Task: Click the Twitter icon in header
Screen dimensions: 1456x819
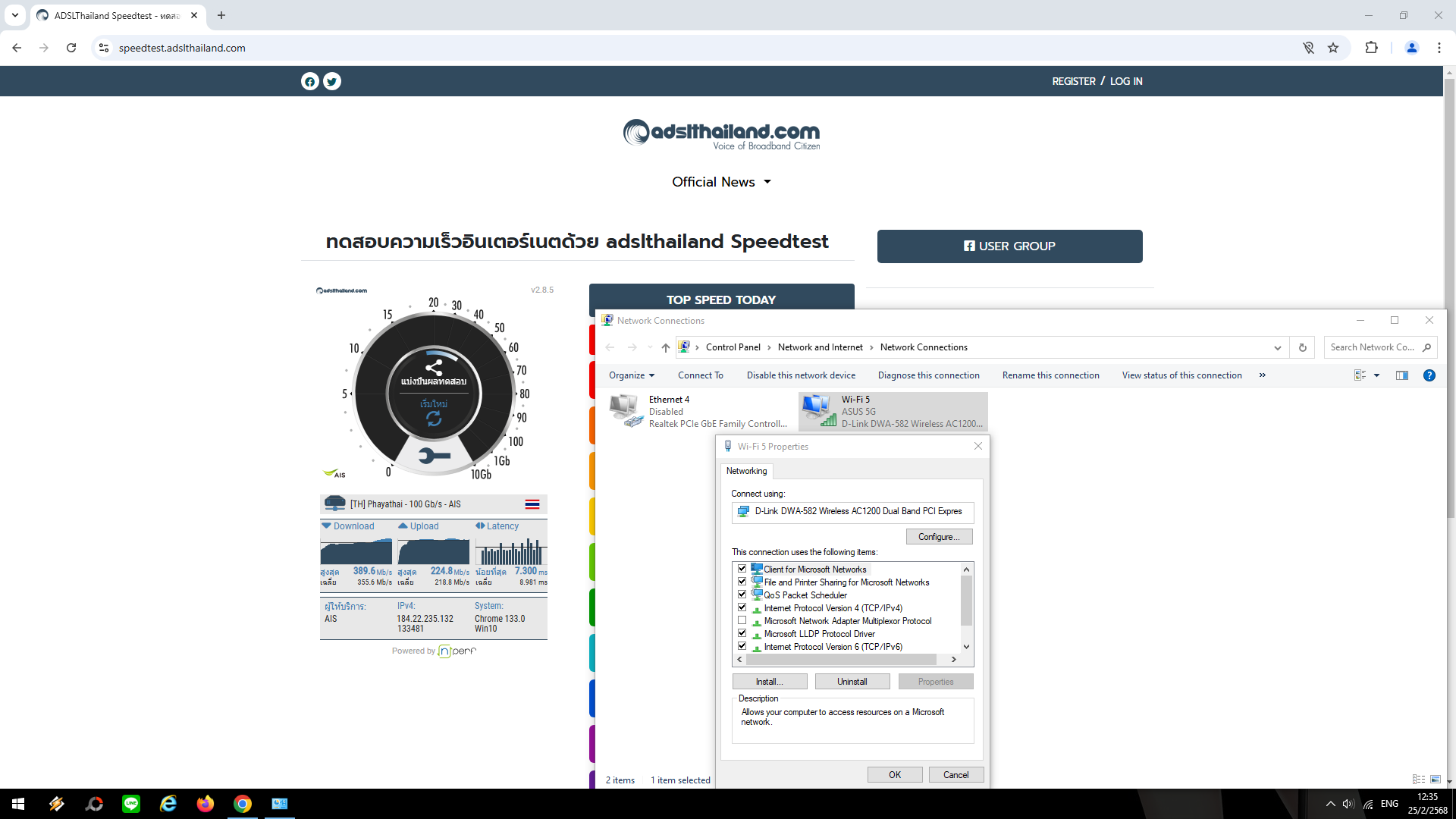Action: 332,81
